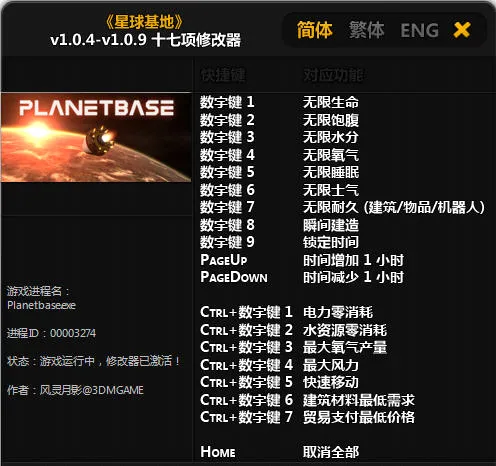Close the trainer with the yellow X
The width and height of the screenshot is (496, 466).
click(462, 30)
